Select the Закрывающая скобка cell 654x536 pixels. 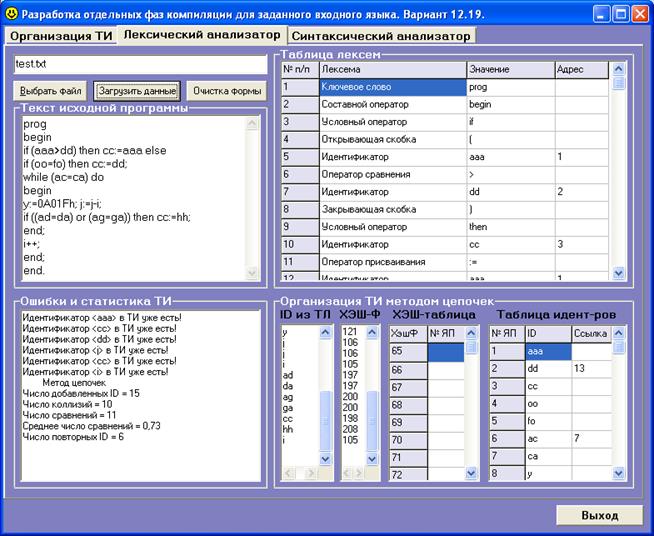[x=393, y=210]
